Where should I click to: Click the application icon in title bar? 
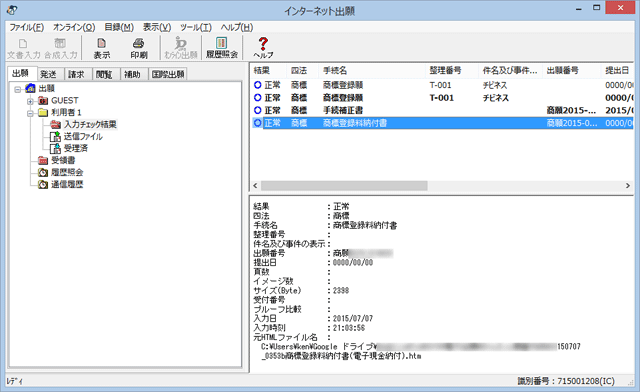point(12,10)
